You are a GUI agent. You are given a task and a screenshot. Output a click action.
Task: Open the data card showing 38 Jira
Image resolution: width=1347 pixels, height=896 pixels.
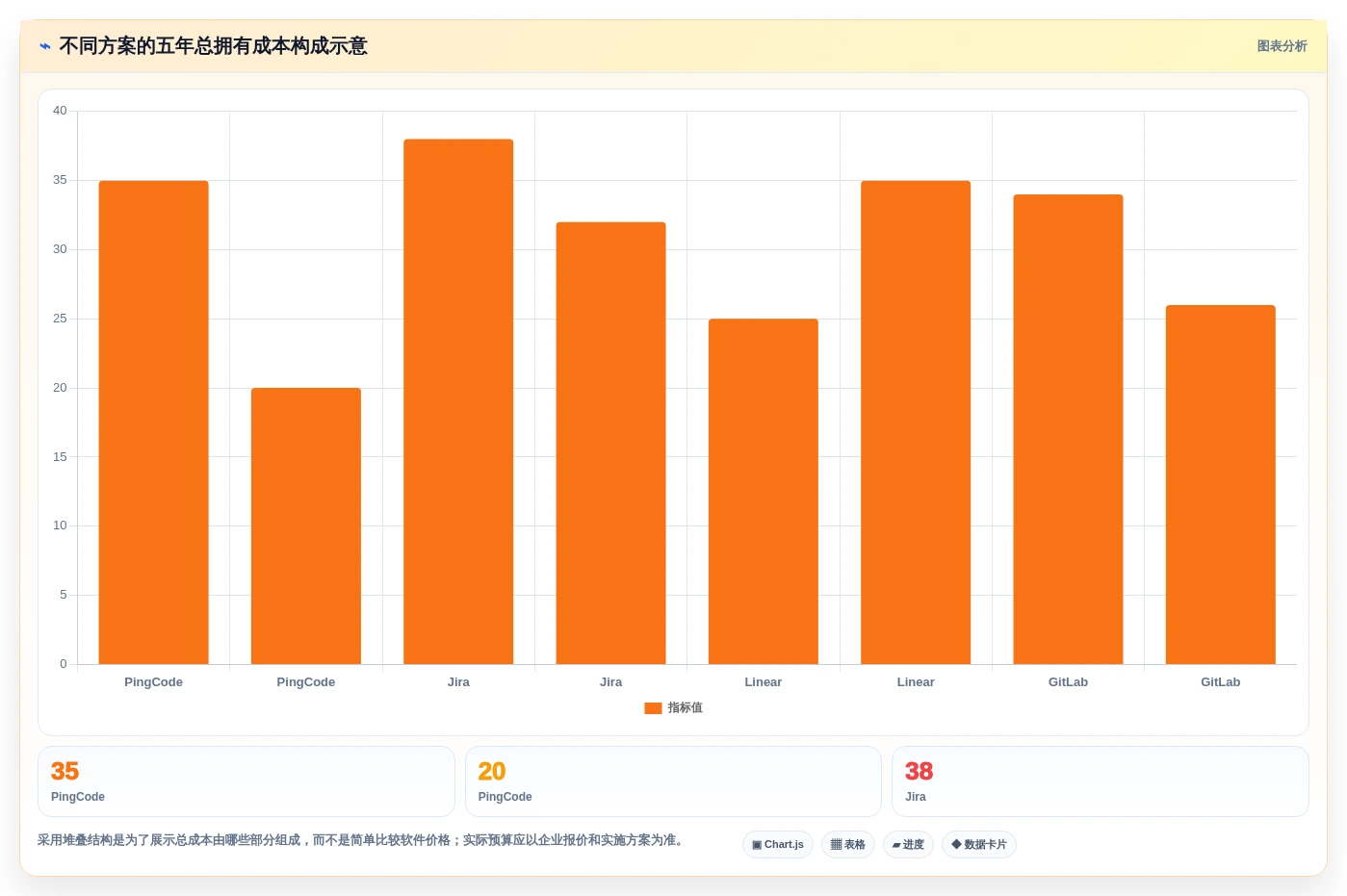(x=1101, y=781)
